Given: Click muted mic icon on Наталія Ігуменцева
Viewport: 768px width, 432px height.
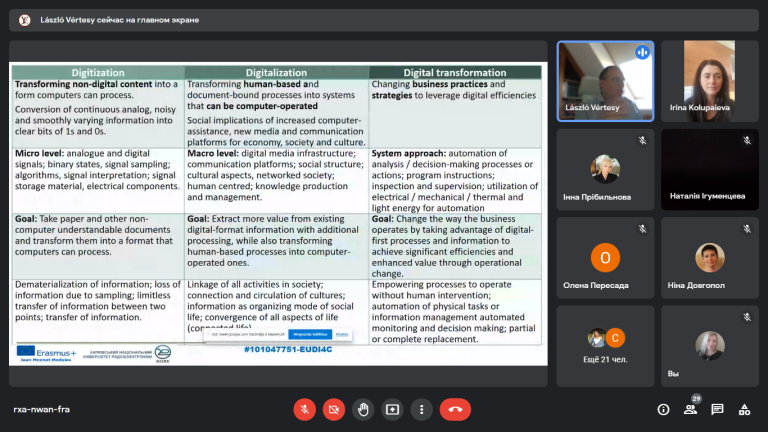Looking at the screenshot, I should coord(746,141).
